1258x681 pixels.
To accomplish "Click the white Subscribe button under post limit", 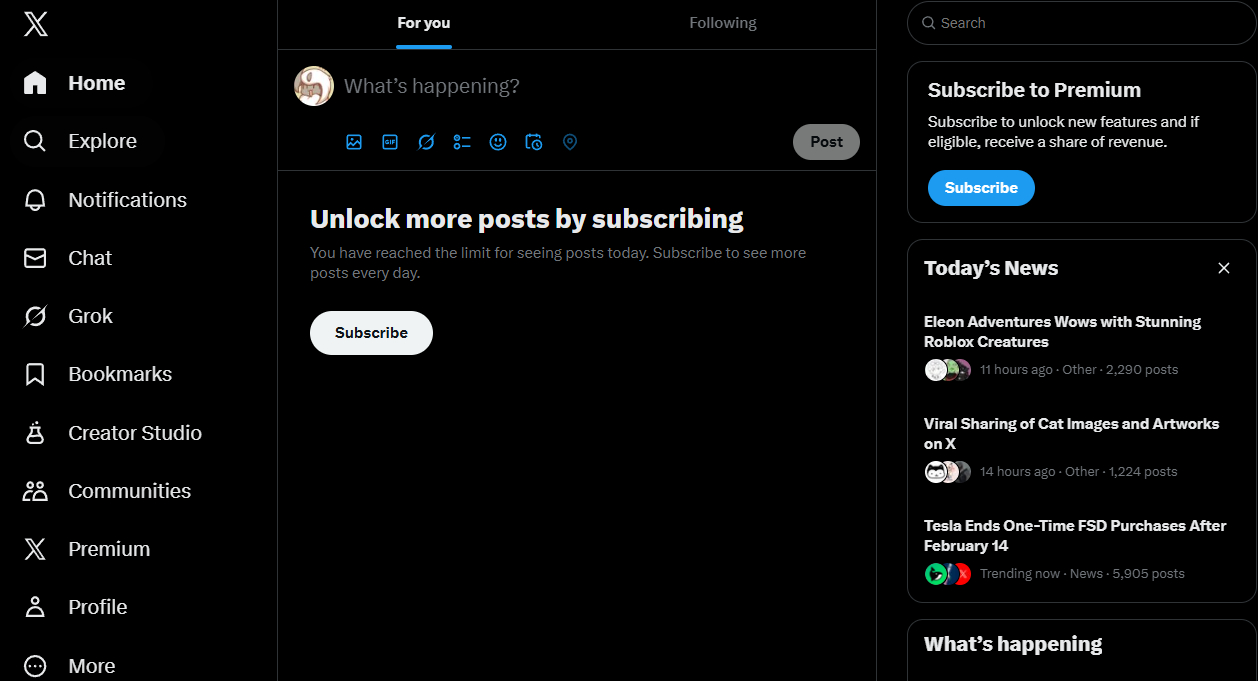I will point(371,333).
